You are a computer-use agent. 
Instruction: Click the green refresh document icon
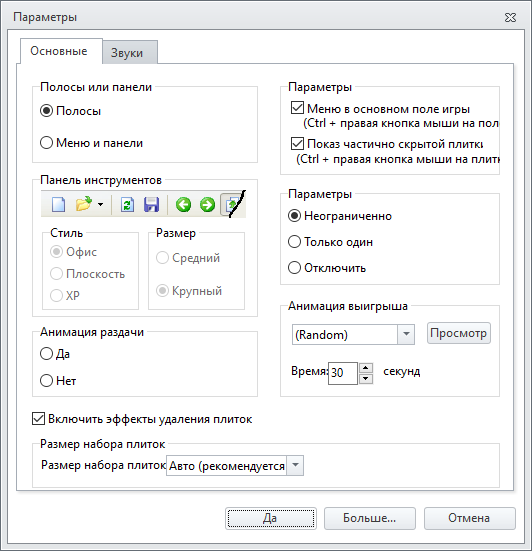(x=127, y=204)
